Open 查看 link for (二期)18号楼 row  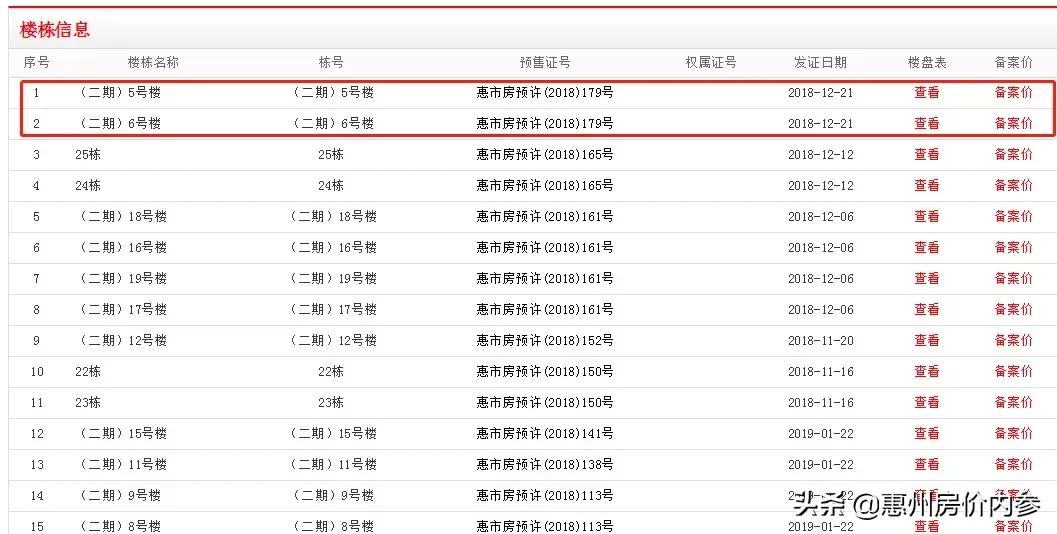[926, 216]
